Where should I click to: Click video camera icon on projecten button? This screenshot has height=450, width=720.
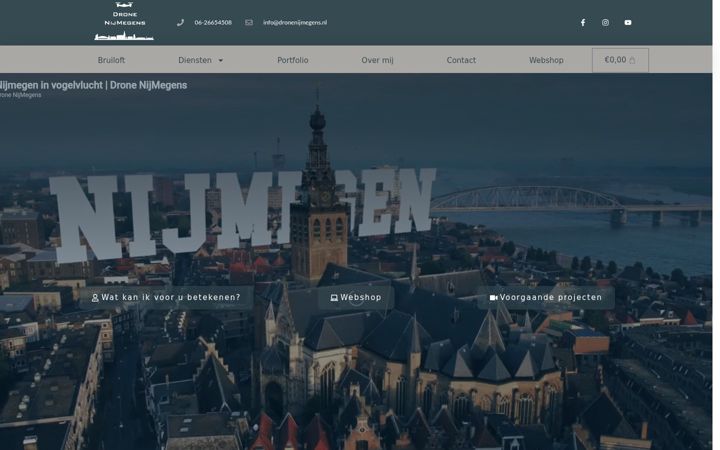[493, 298]
